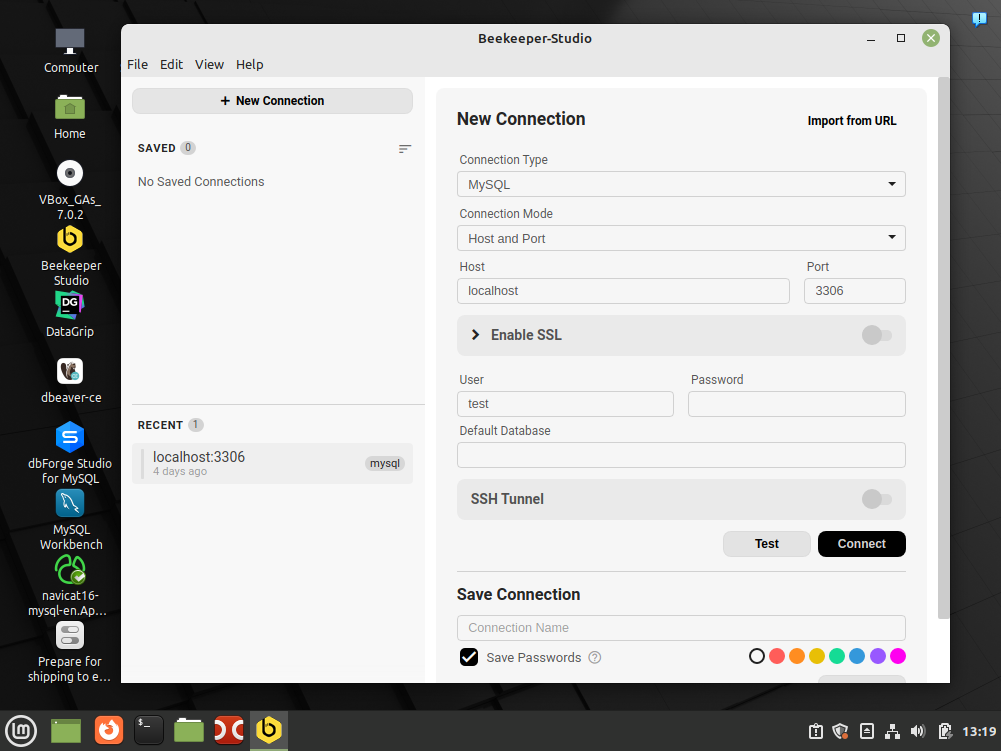
Task: Open the View menu
Action: (209, 64)
